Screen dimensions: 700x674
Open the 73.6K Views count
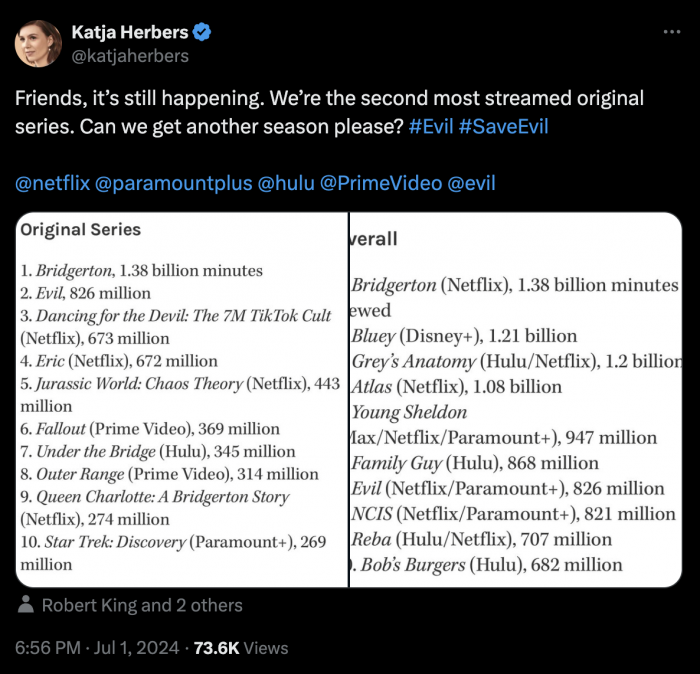pyautogui.click(x=241, y=648)
